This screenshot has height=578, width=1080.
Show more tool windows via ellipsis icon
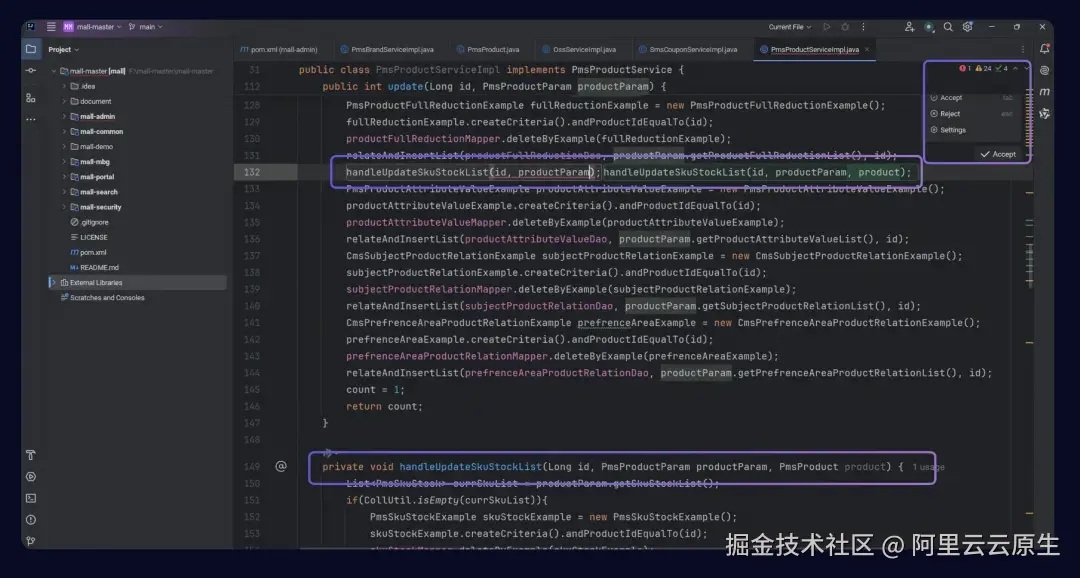(x=30, y=119)
